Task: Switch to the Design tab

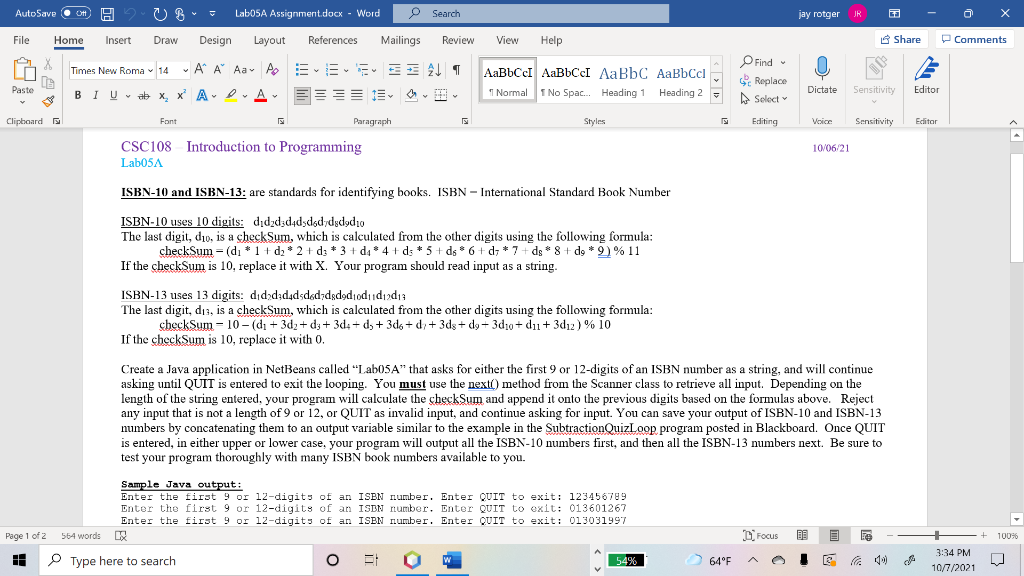Action: coord(216,40)
